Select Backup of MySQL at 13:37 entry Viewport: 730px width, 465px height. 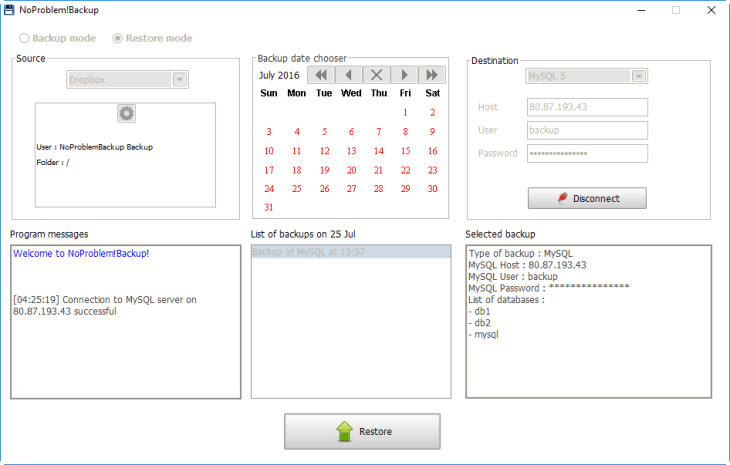pyautogui.click(x=351, y=252)
